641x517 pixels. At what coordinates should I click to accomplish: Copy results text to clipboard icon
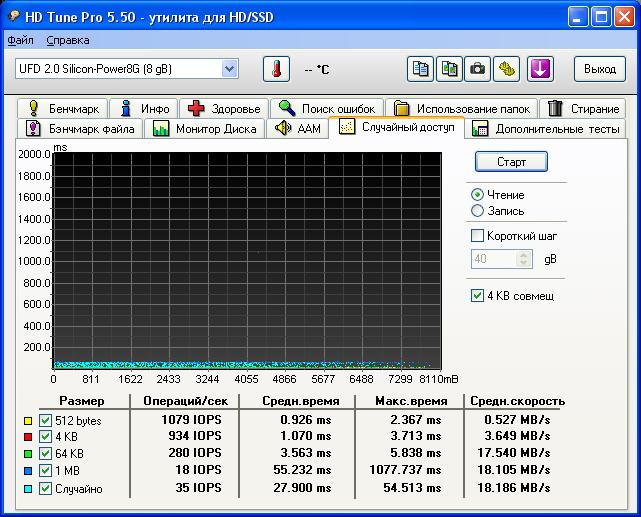420,69
